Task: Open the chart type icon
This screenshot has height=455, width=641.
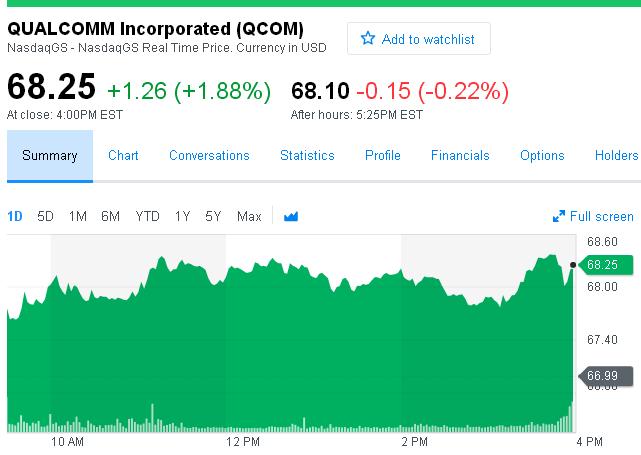Action: click(291, 216)
